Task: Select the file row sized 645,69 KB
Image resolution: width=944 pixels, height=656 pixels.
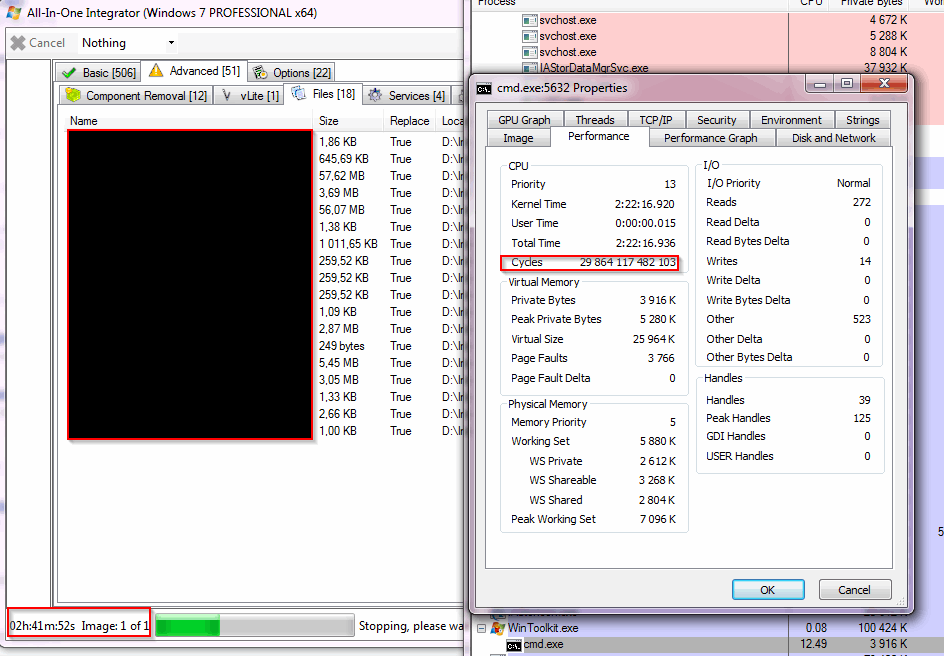Action: [x=265, y=159]
